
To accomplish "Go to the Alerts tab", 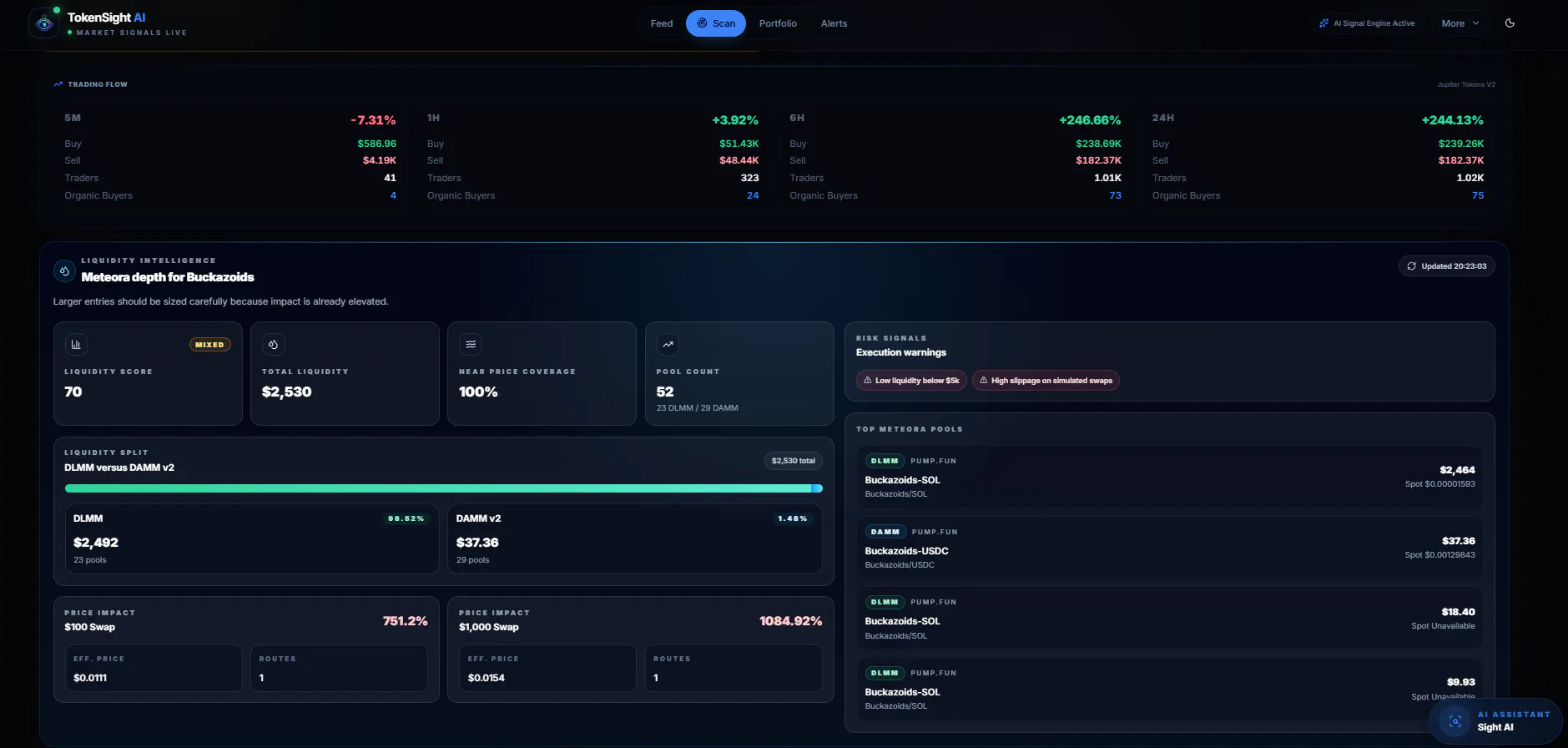I will tap(834, 23).
